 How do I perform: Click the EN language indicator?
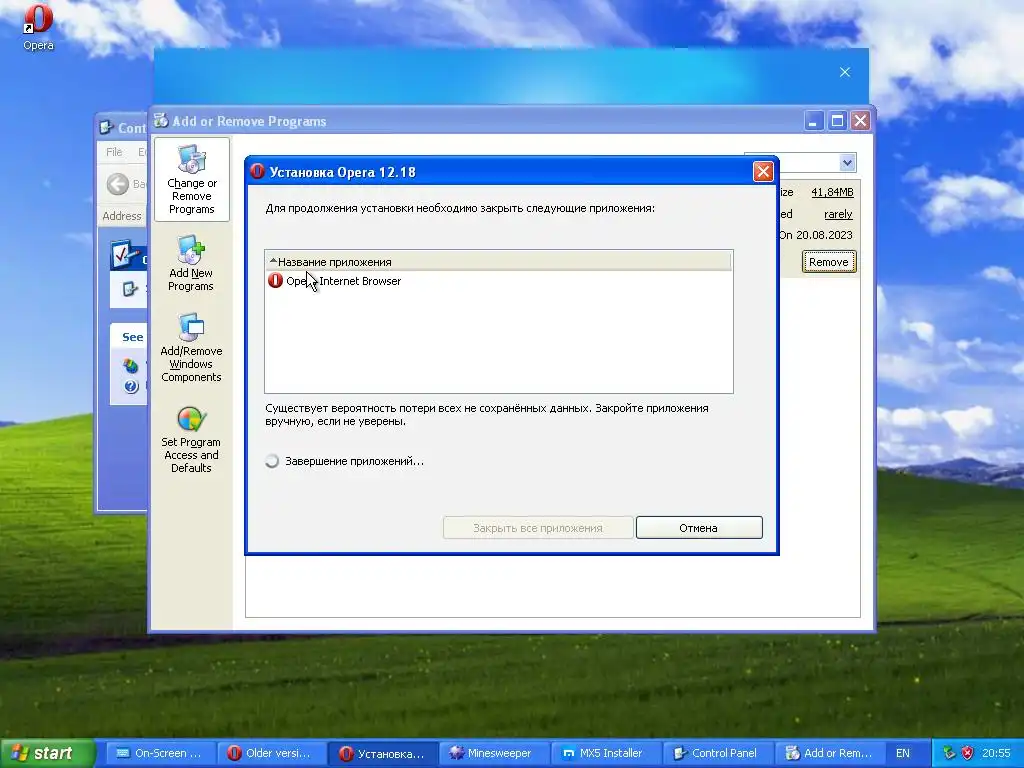pos(903,753)
